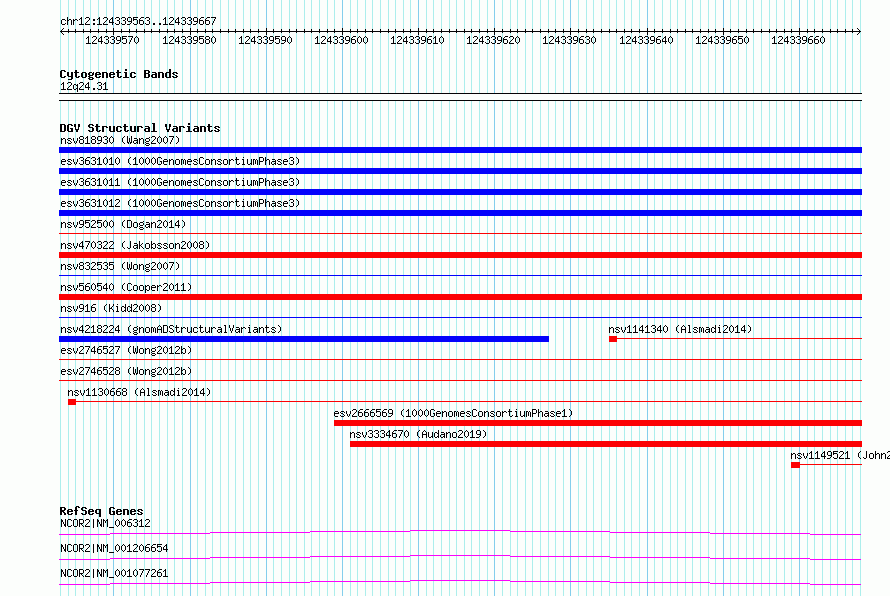
Task: Click the red start block of nsv1149521
Action: 795,465
